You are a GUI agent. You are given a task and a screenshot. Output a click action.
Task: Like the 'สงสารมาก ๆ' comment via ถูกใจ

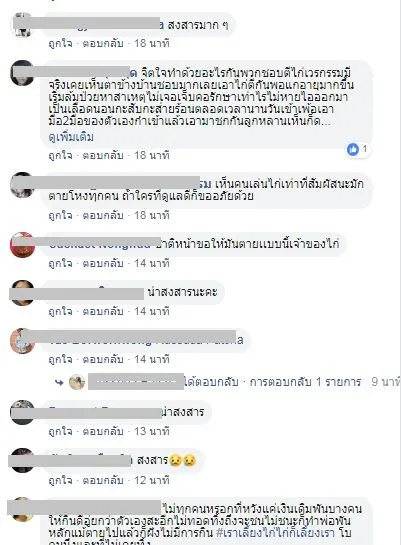60,43
